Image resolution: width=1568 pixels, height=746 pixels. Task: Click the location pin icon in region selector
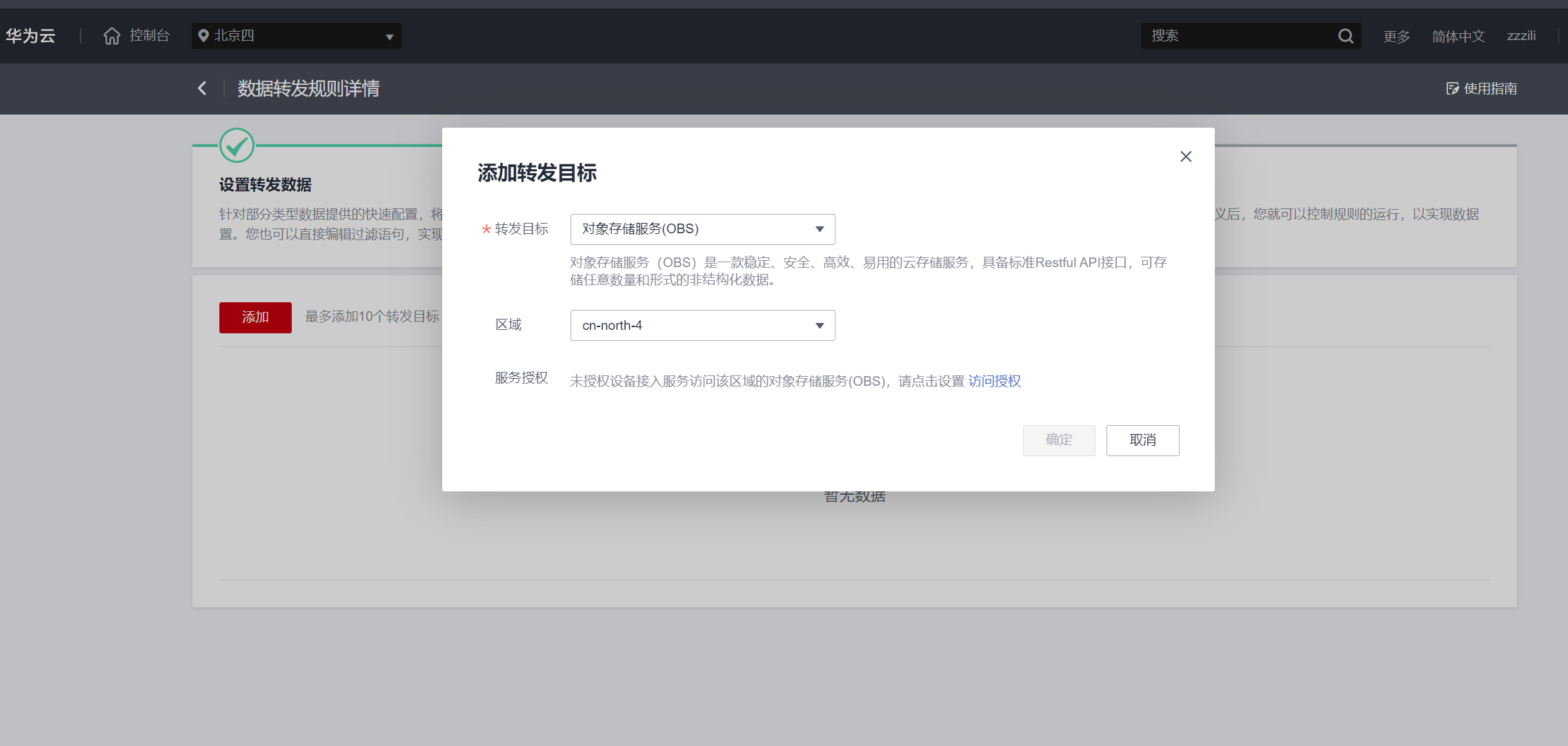click(204, 36)
